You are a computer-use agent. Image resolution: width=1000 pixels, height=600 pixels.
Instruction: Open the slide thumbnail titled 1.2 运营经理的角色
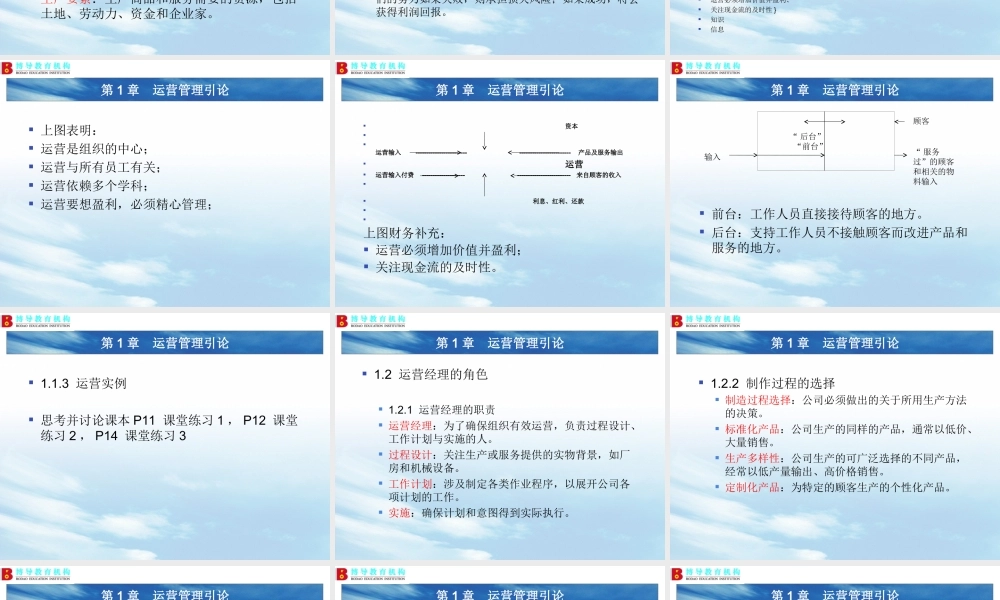point(500,436)
